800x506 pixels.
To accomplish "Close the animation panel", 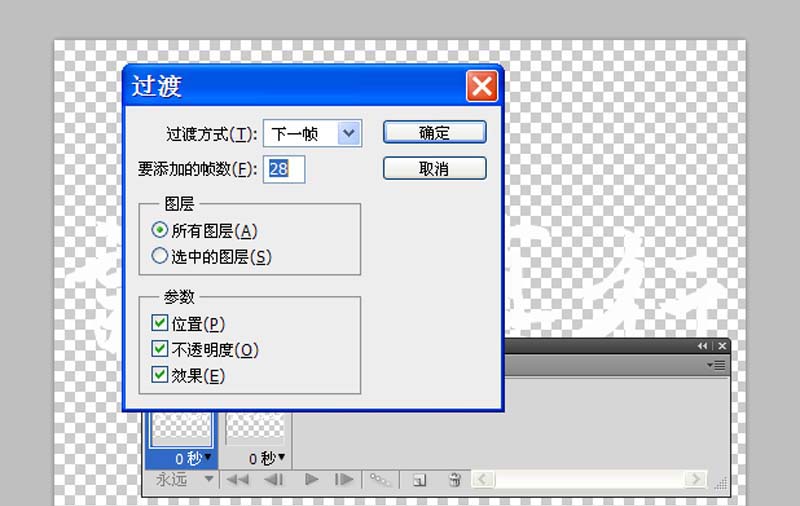I will click(722, 346).
